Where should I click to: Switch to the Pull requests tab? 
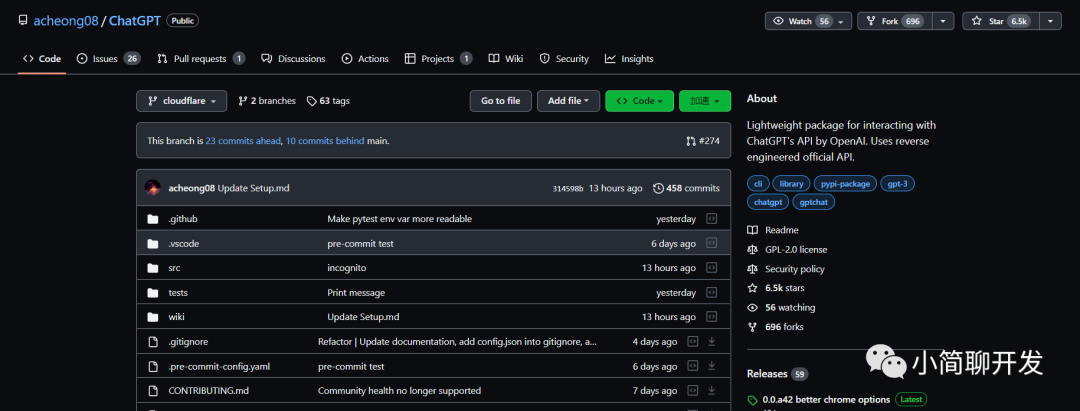[200, 59]
